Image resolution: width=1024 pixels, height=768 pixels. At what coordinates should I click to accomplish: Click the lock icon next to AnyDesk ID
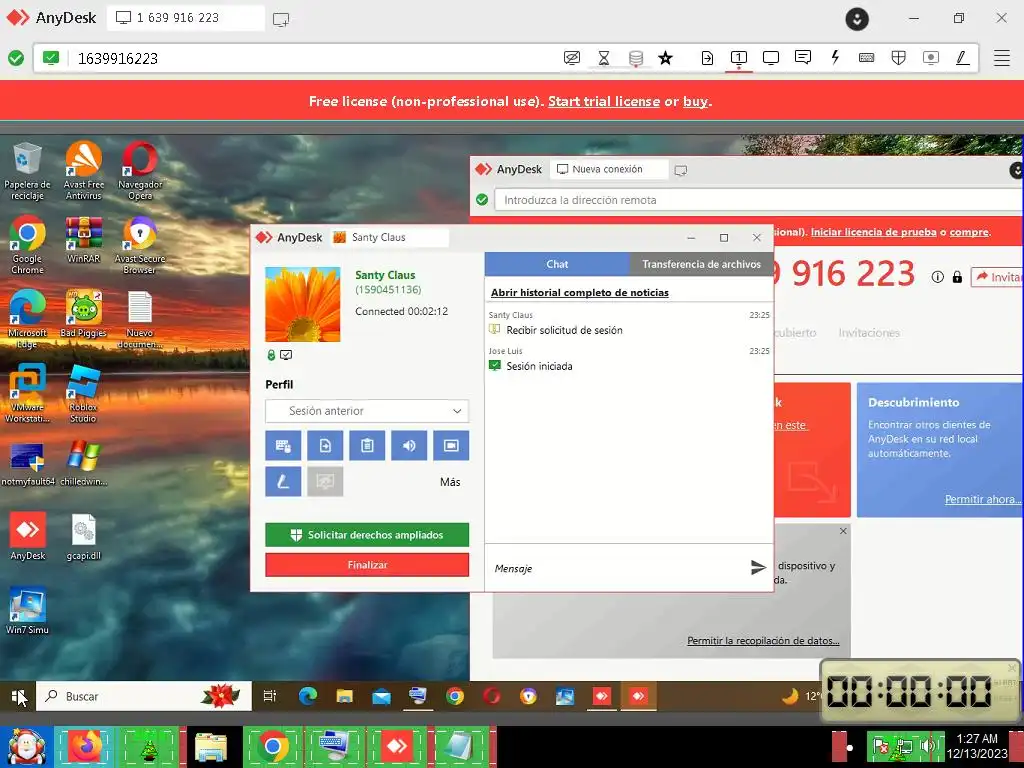957,277
